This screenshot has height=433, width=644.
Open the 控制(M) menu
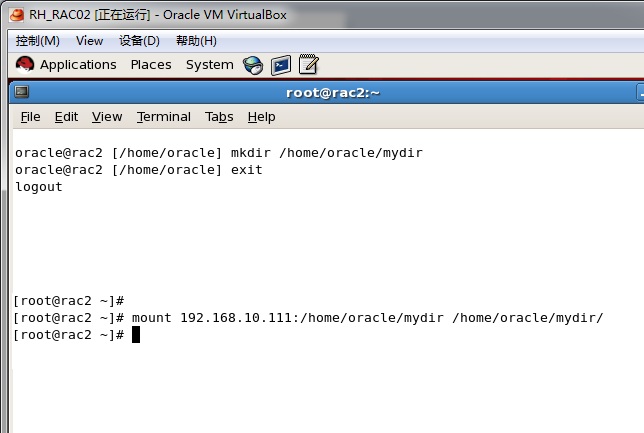point(37,41)
